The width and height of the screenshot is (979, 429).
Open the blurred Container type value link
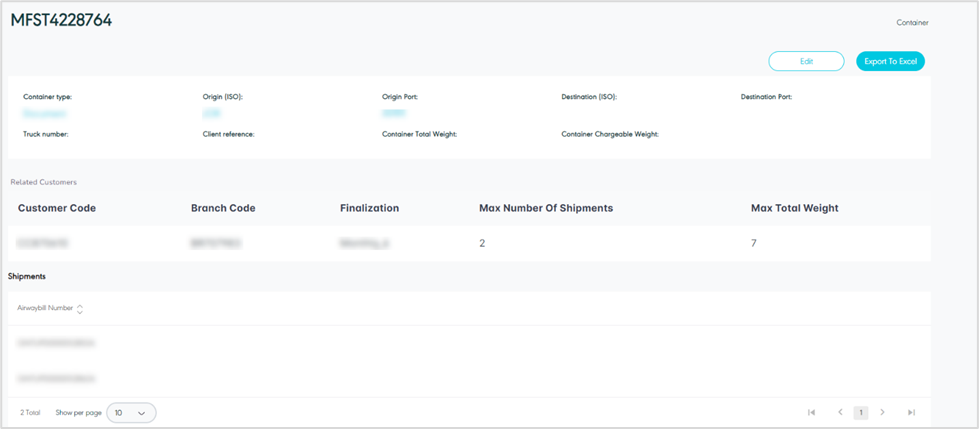pos(46,114)
